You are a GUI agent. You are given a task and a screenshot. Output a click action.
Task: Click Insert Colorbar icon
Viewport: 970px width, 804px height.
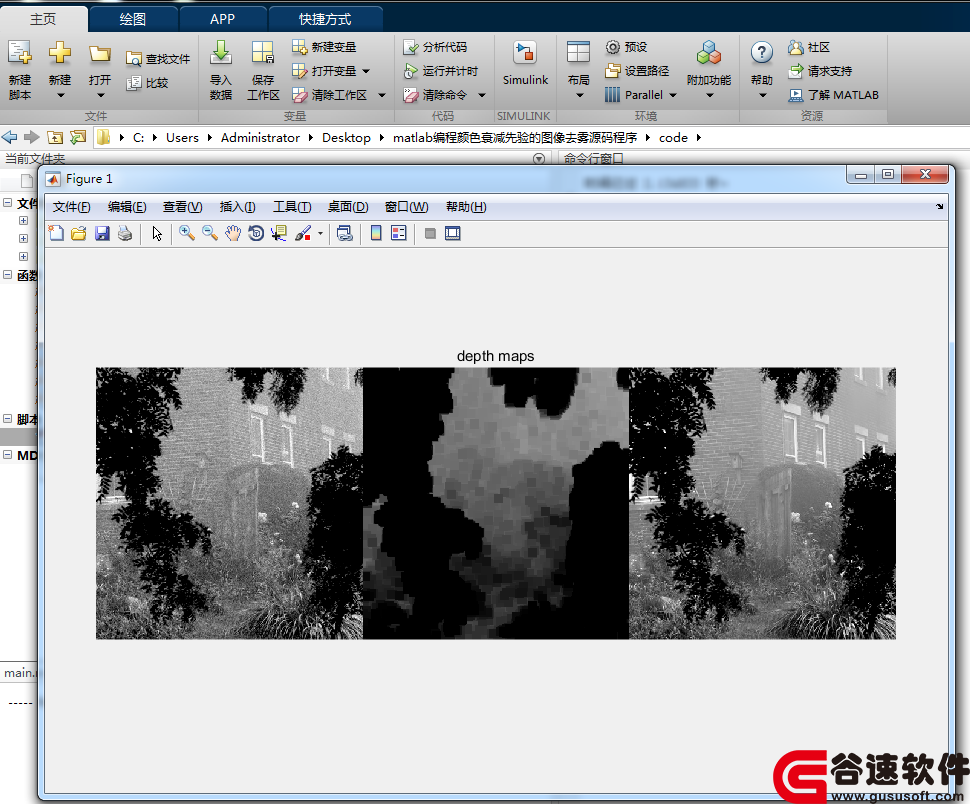pos(376,233)
